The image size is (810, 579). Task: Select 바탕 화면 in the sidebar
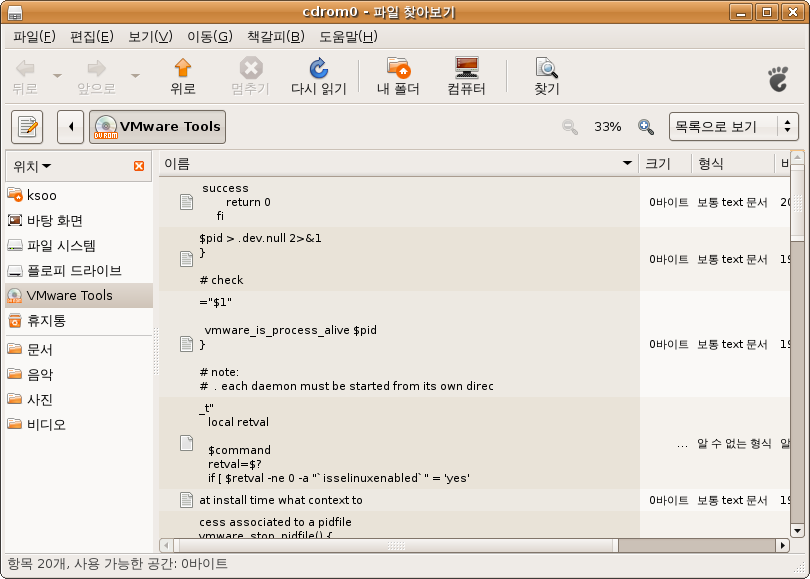[x=79, y=221]
